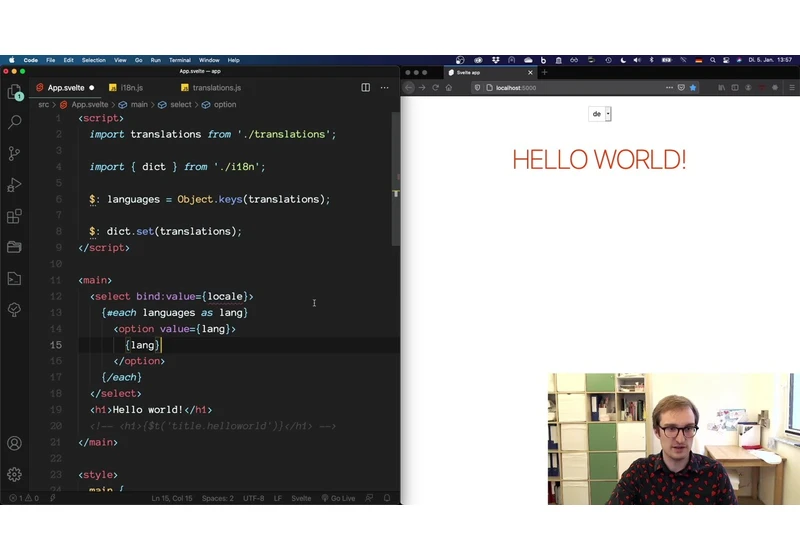The height and width of the screenshot is (560, 800).
Task: Show tracking protection shield info
Action: point(478,88)
